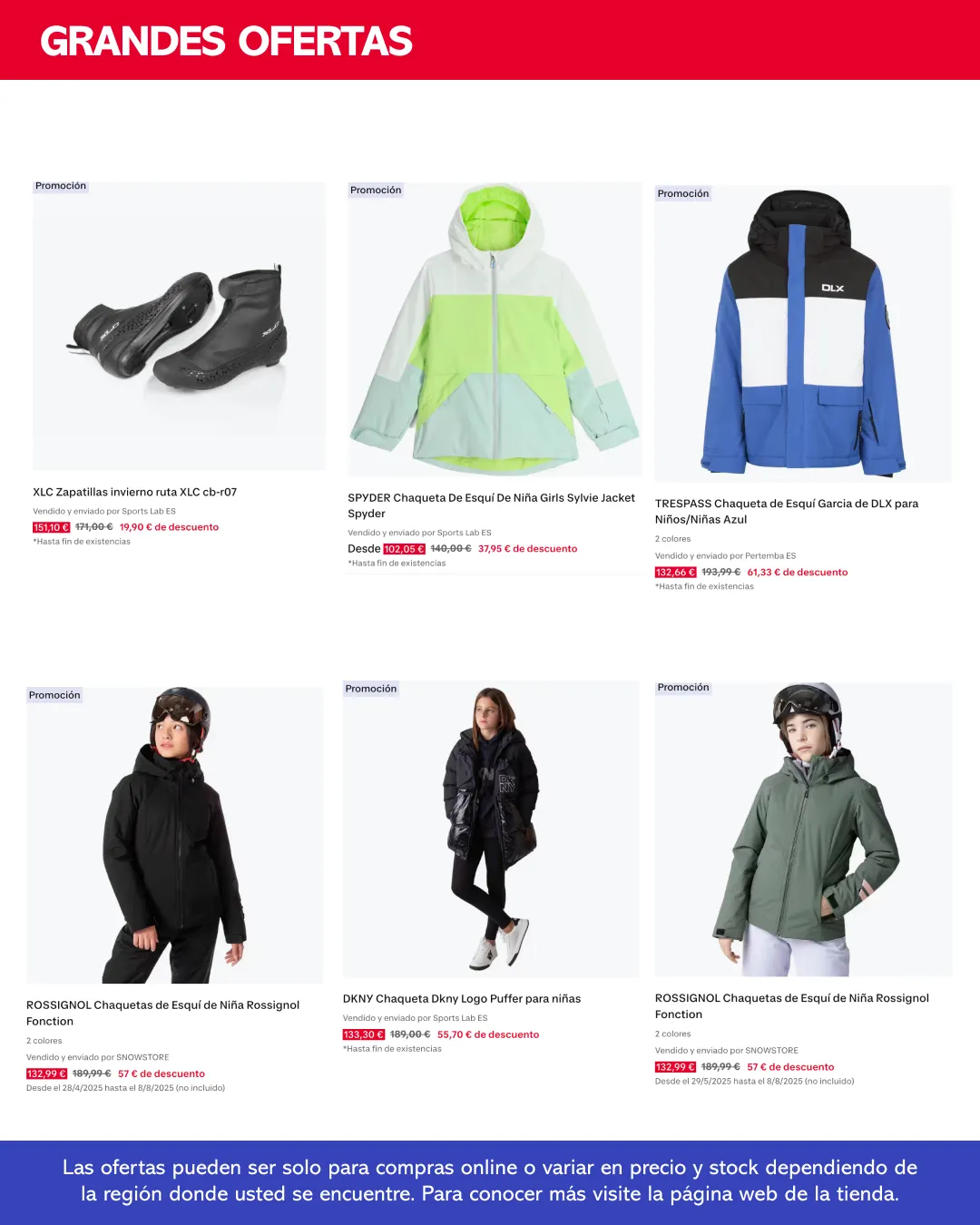Click the GRANDES OFERTAS header banner

click(490, 40)
